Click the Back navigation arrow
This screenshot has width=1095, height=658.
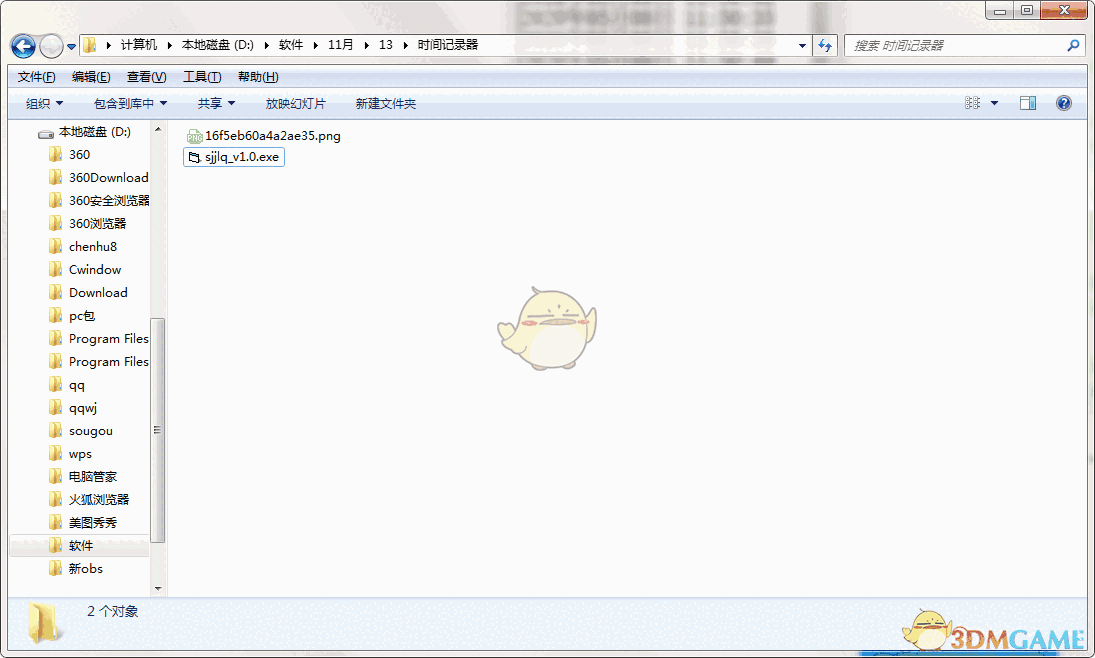click(23, 46)
